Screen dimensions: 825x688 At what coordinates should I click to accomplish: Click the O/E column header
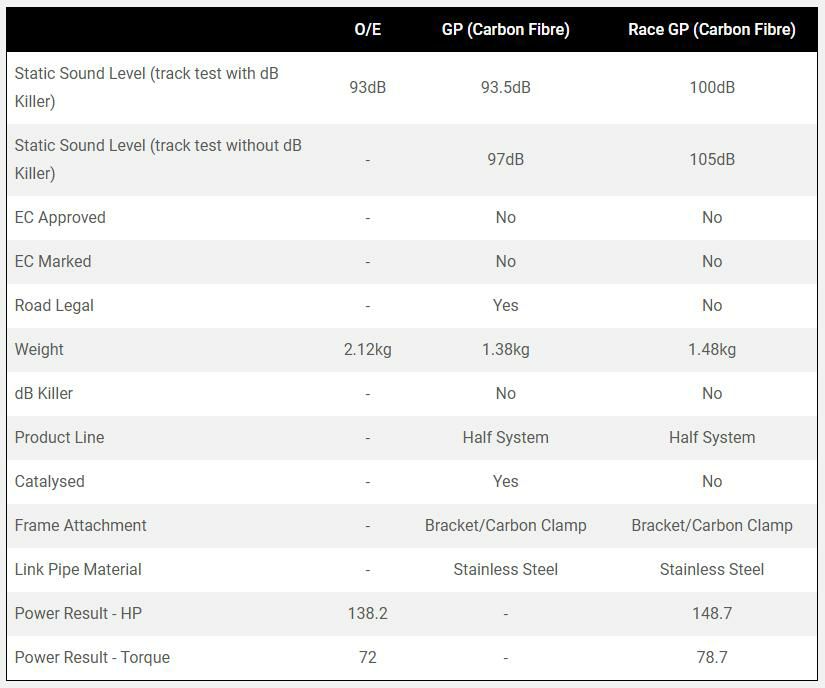pyautogui.click(x=367, y=29)
